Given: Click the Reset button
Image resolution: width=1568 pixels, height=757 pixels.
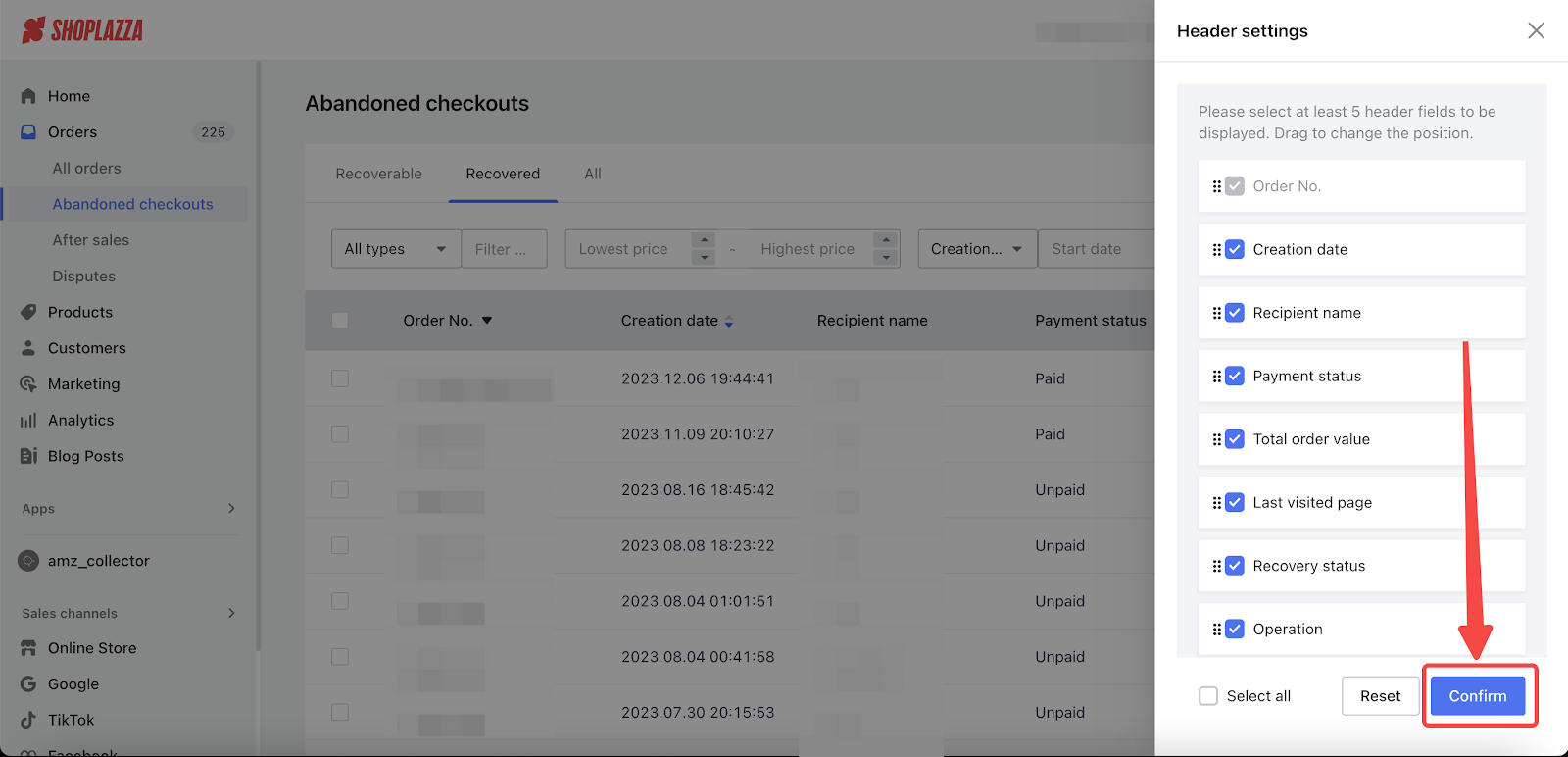Looking at the screenshot, I should tap(1380, 696).
